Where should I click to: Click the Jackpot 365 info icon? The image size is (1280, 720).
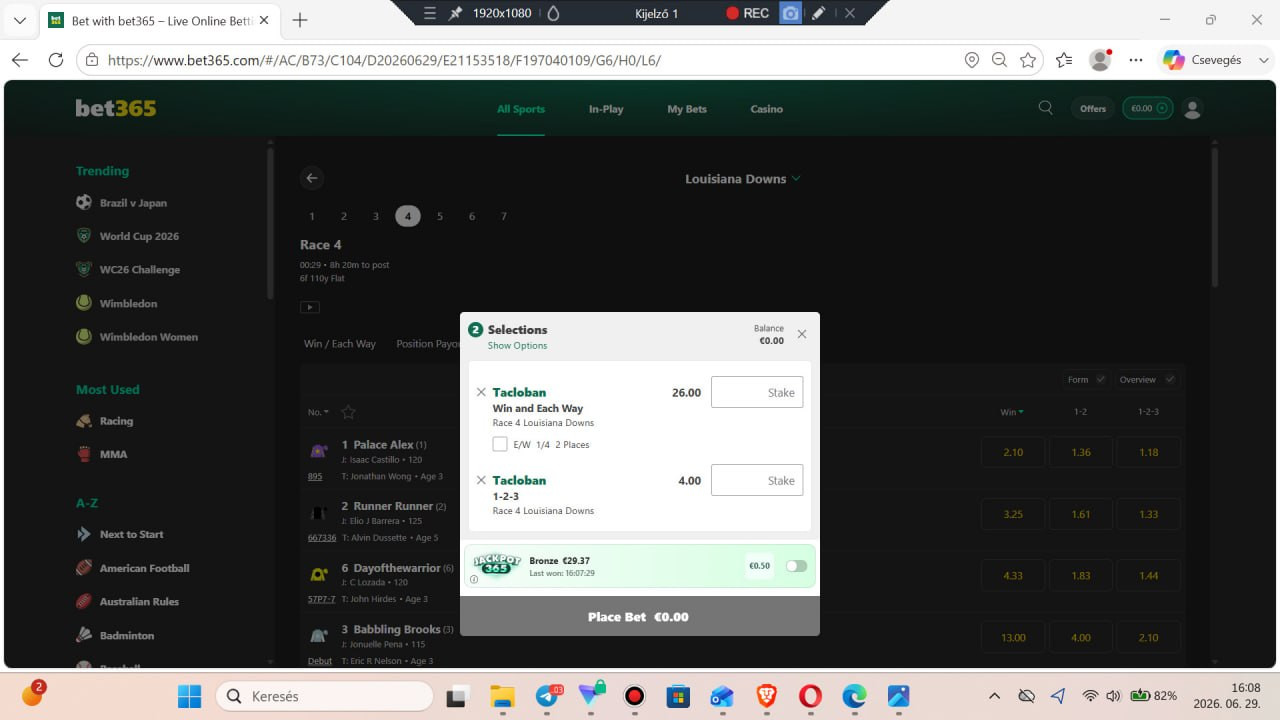tap(474, 579)
